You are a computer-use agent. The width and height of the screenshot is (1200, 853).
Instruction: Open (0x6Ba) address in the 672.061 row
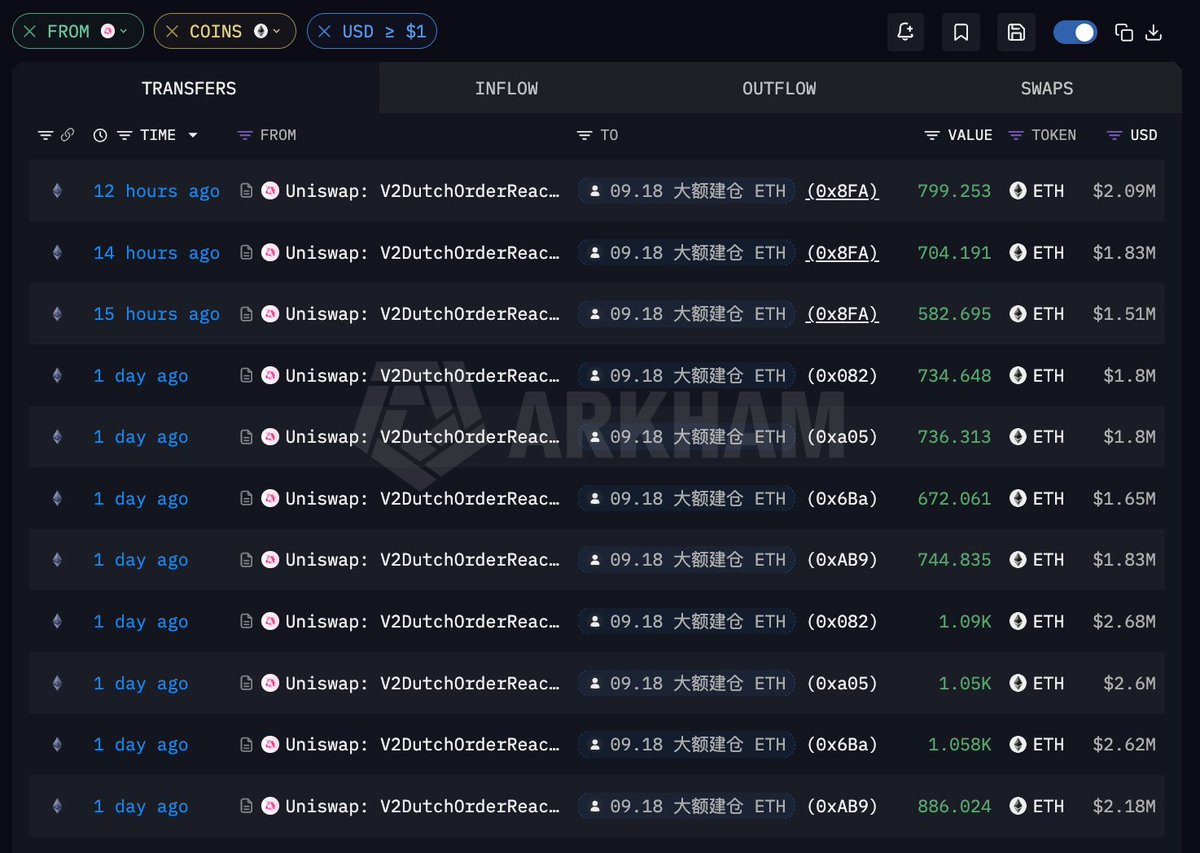click(842, 499)
